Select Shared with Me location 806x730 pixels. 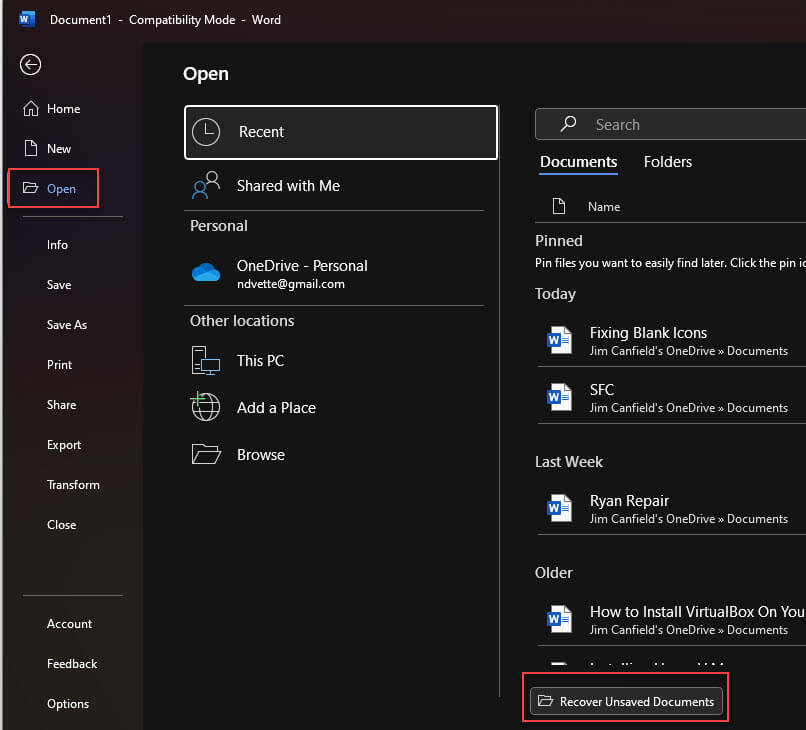pos(334,186)
